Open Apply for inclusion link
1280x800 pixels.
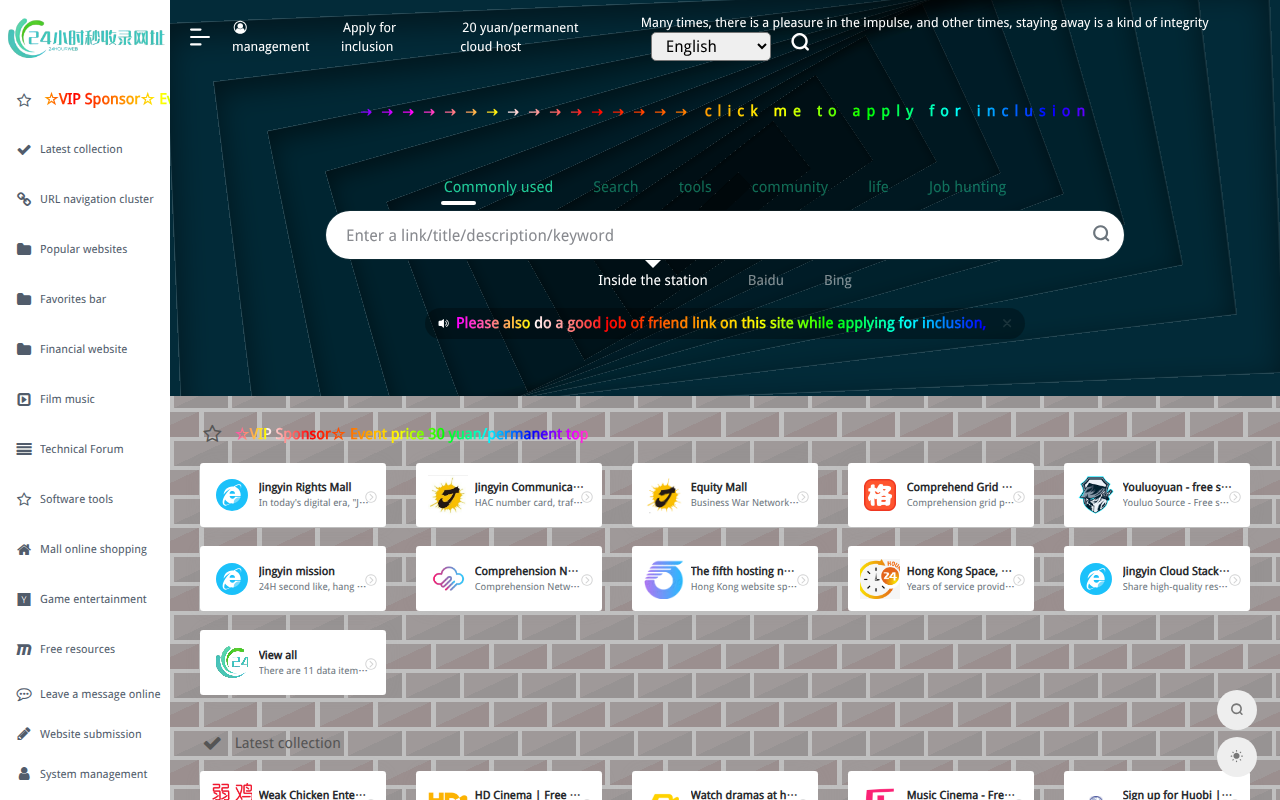tap(367, 37)
